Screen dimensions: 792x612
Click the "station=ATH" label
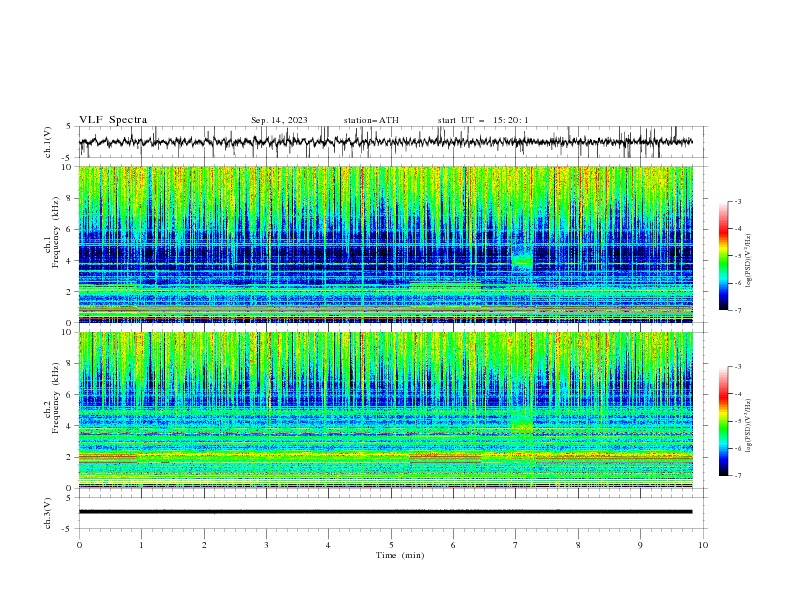pyautogui.click(x=371, y=120)
